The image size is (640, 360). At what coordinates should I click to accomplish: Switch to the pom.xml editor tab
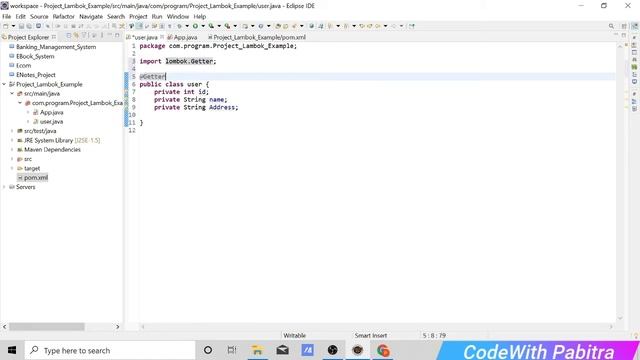(x=257, y=37)
